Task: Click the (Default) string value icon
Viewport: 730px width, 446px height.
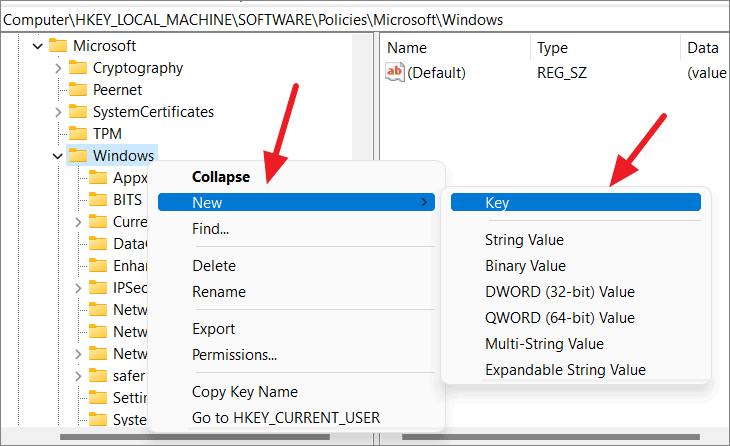Action: (x=395, y=72)
